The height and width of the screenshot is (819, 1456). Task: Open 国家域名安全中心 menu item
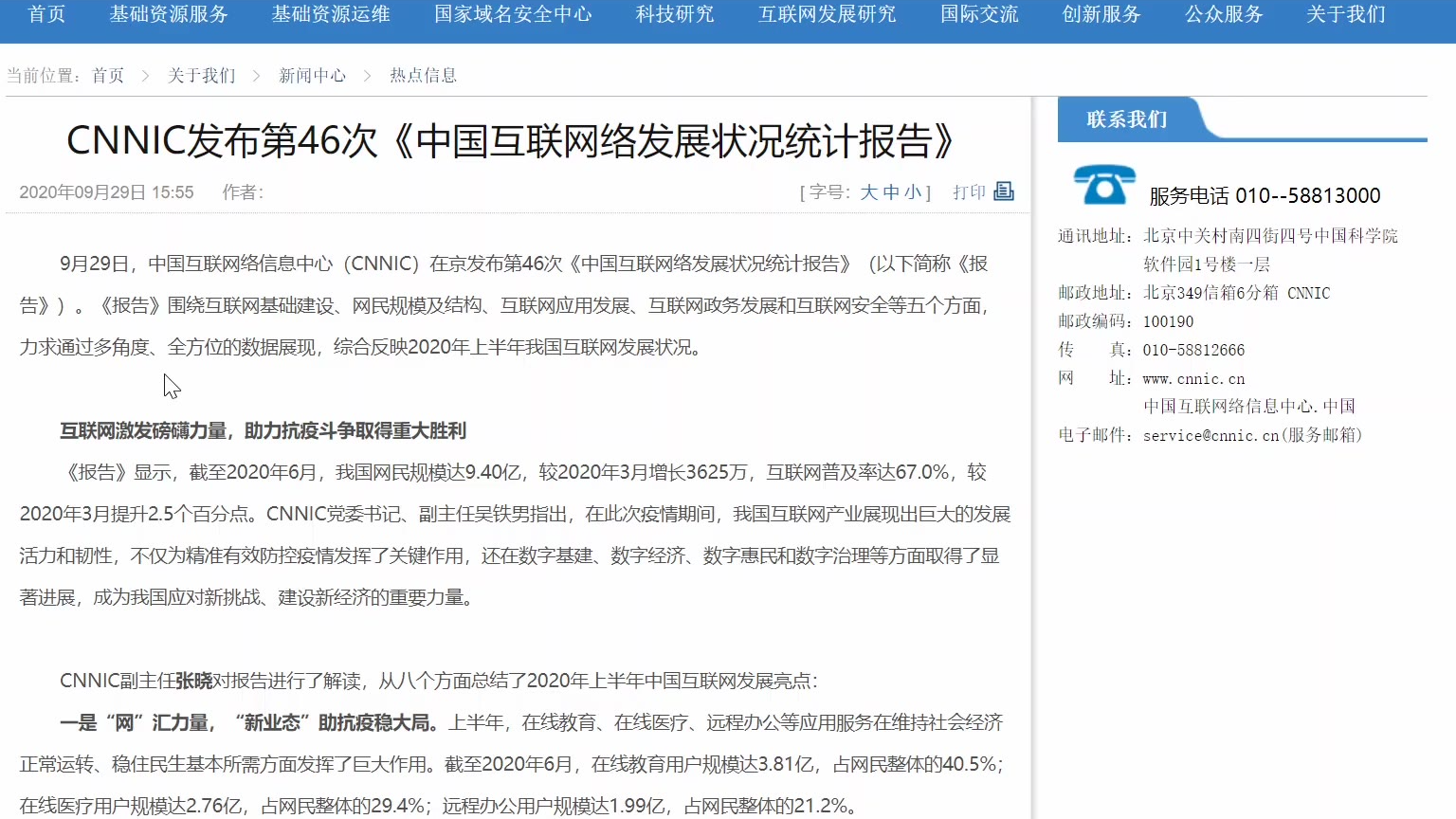pos(513,14)
